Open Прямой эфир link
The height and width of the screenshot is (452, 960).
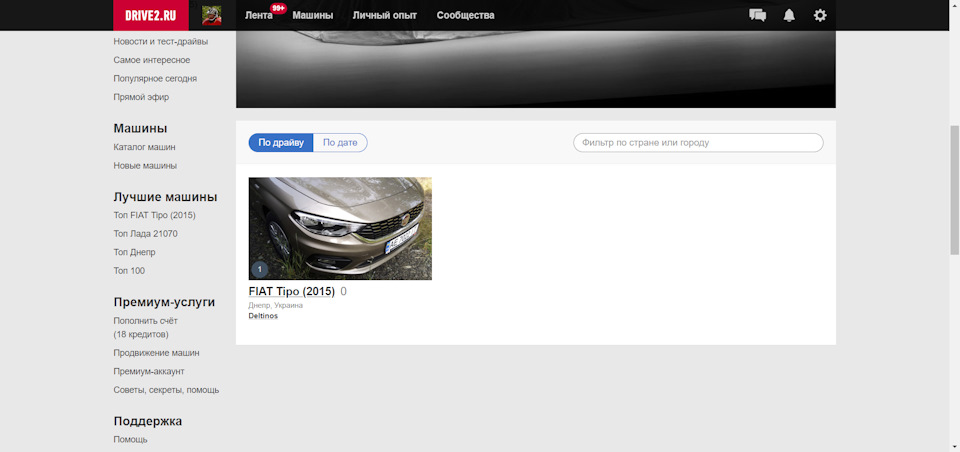tap(141, 97)
